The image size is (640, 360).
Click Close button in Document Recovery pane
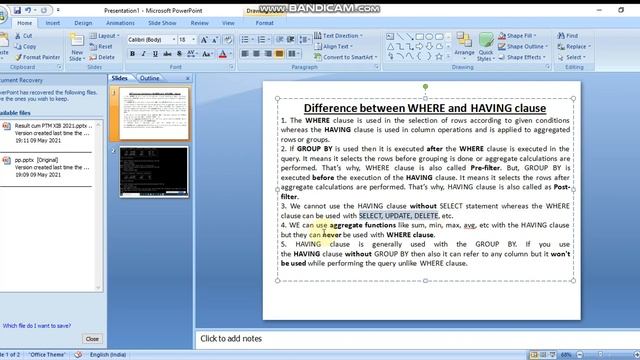(x=92, y=339)
